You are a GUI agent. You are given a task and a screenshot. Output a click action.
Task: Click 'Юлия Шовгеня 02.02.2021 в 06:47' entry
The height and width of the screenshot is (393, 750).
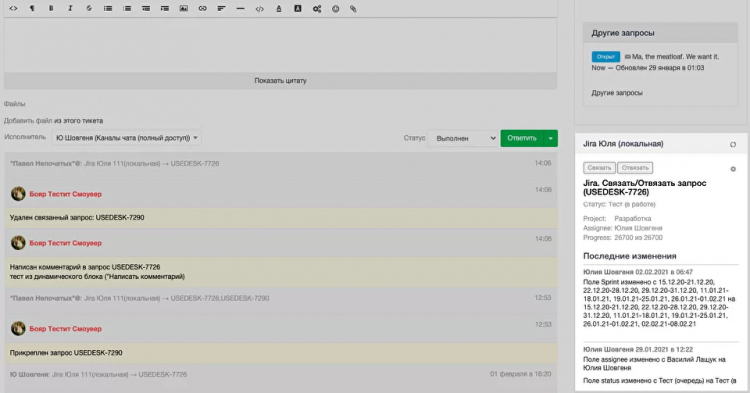[x=638, y=272]
